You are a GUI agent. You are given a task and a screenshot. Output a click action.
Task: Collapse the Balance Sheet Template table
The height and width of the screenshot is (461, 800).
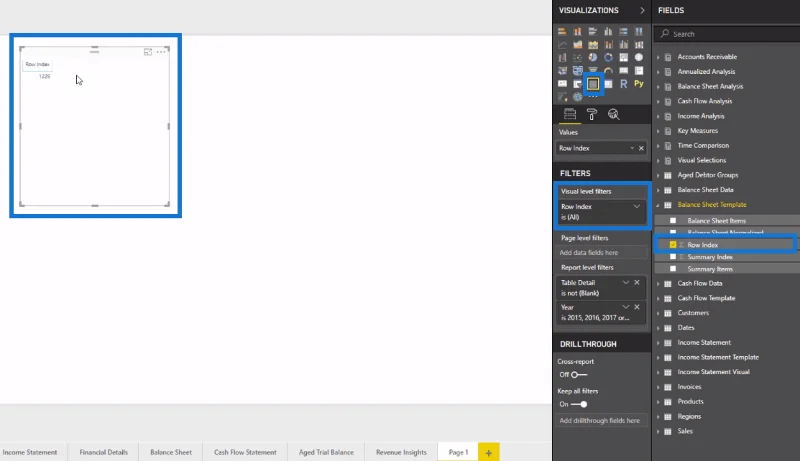click(658, 205)
